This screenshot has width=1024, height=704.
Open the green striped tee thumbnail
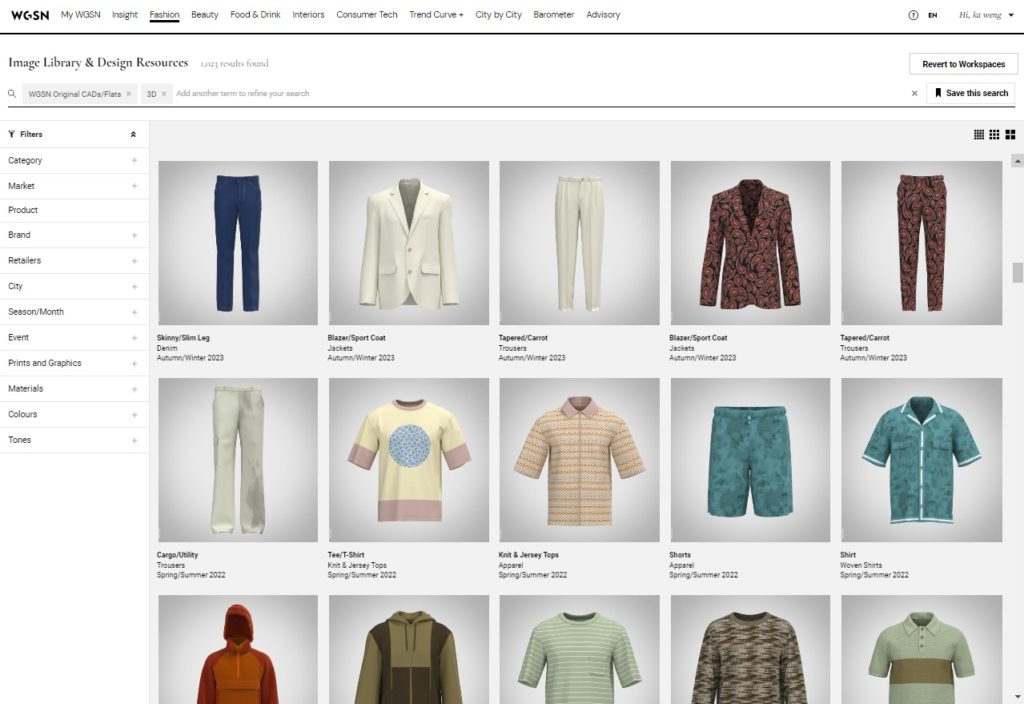[x=579, y=649]
